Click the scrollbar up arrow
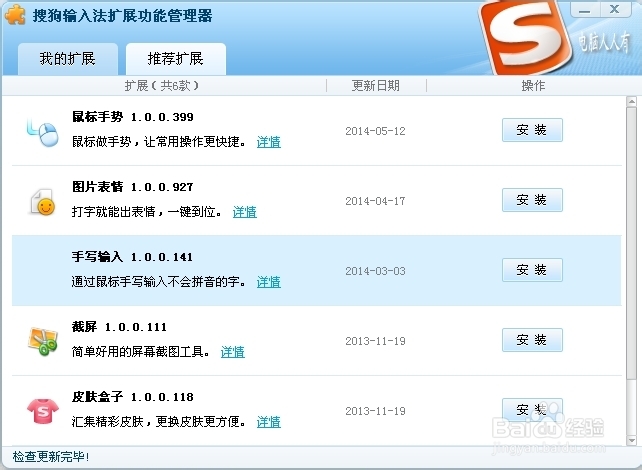Viewport: 642px width, 470px height. coord(631,101)
